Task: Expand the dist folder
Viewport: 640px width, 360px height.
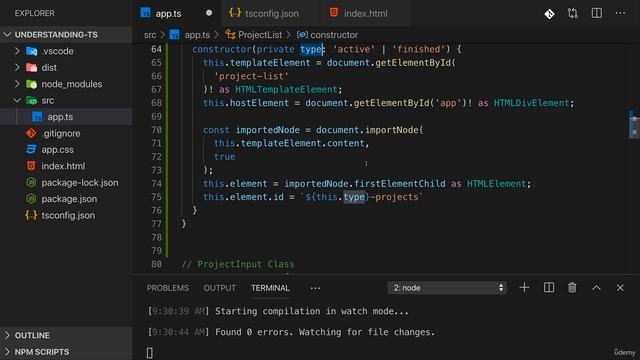Action: coord(17,67)
